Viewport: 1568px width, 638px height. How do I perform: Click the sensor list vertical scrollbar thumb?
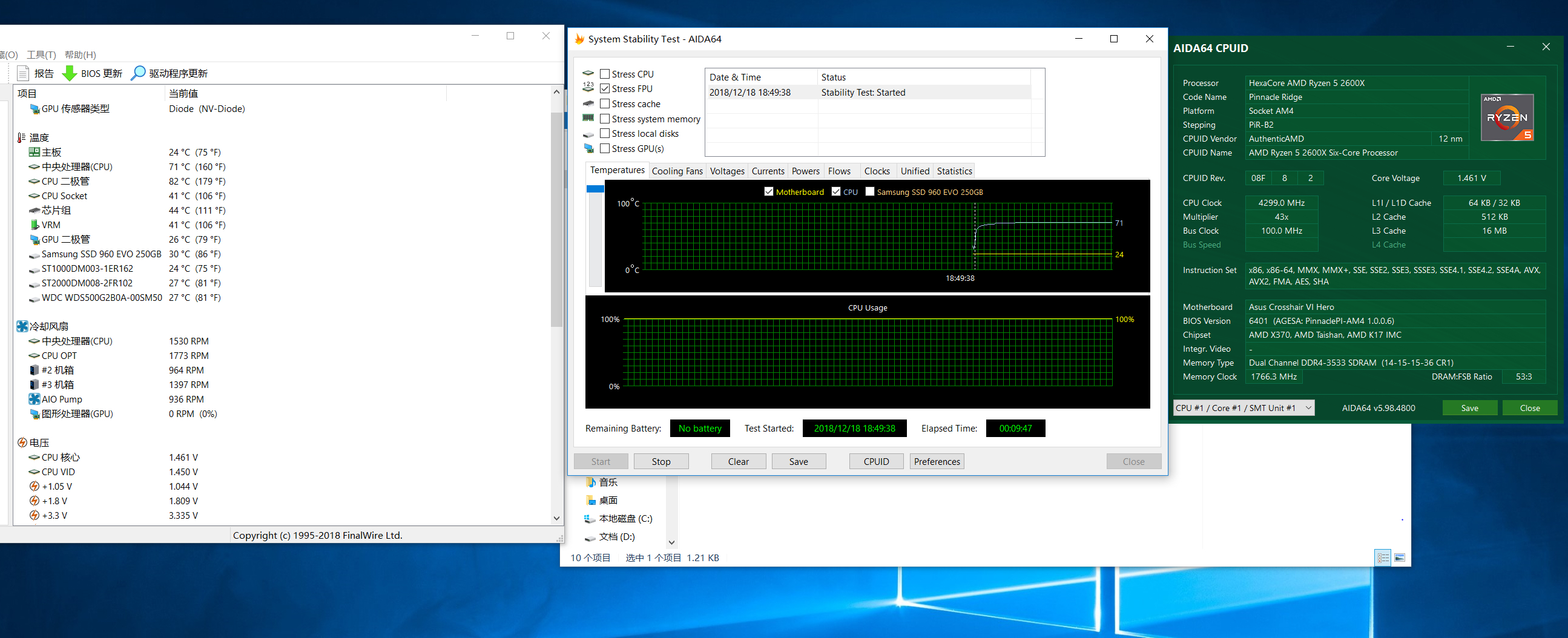tap(556, 219)
